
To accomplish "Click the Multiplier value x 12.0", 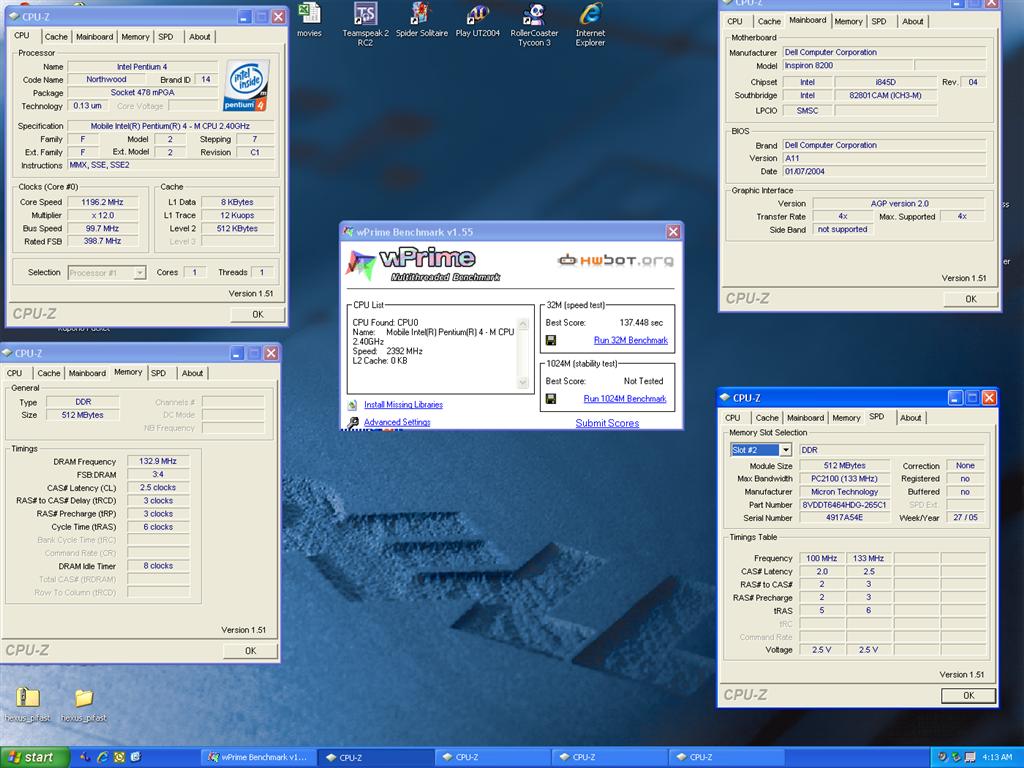I will coord(102,215).
